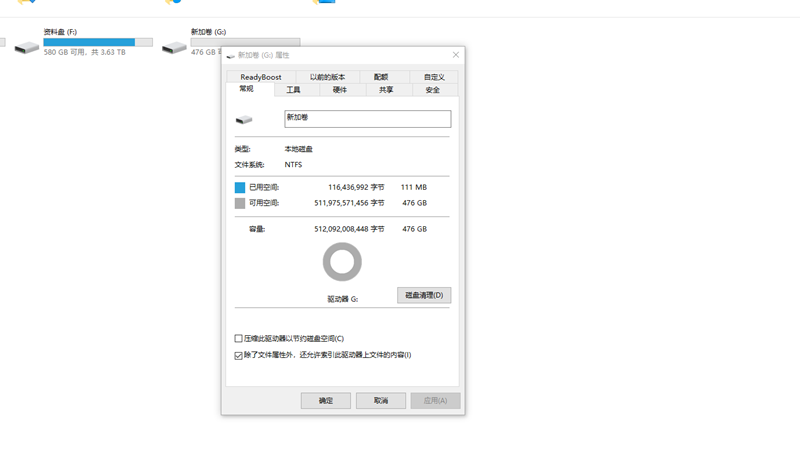The width and height of the screenshot is (800, 462).
Task: Click the 新加卷 (G:) label in Explorer
Action: 208,32
